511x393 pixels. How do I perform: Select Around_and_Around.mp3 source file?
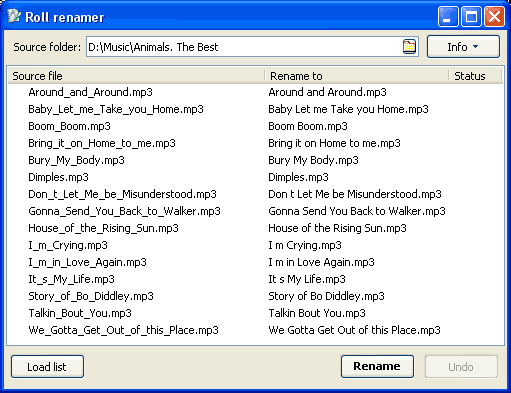point(90,92)
